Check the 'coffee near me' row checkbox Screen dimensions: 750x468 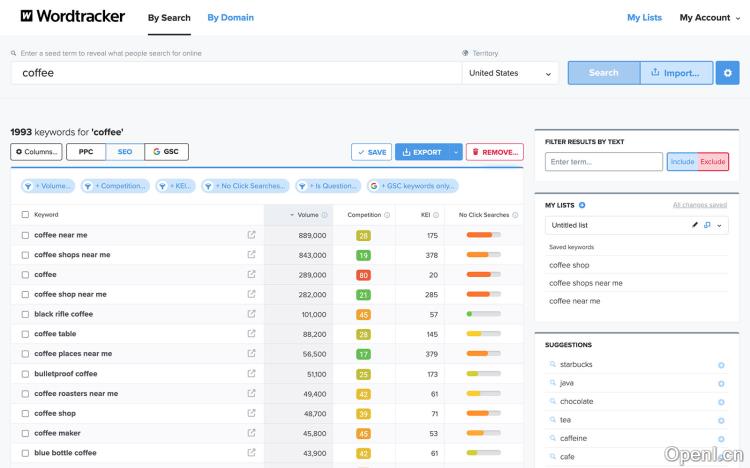point(25,235)
